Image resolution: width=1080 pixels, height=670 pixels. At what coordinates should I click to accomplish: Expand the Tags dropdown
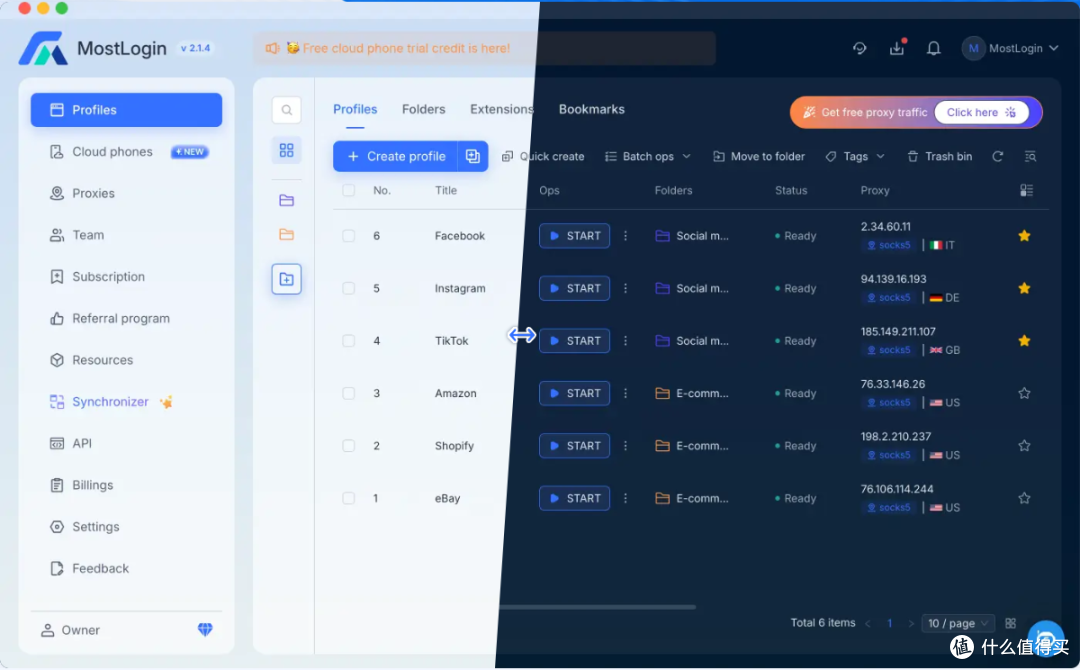click(x=855, y=156)
